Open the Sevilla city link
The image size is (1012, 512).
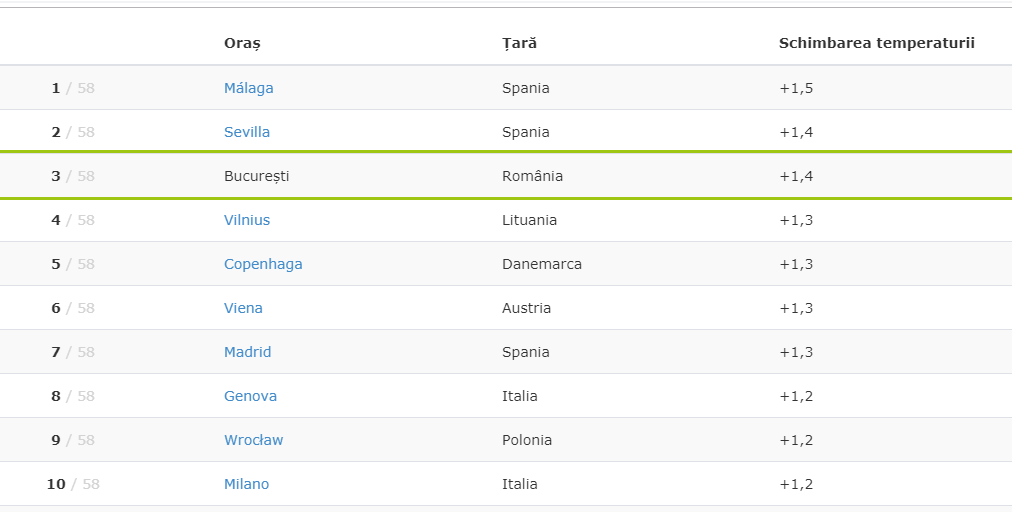pyautogui.click(x=247, y=132)
